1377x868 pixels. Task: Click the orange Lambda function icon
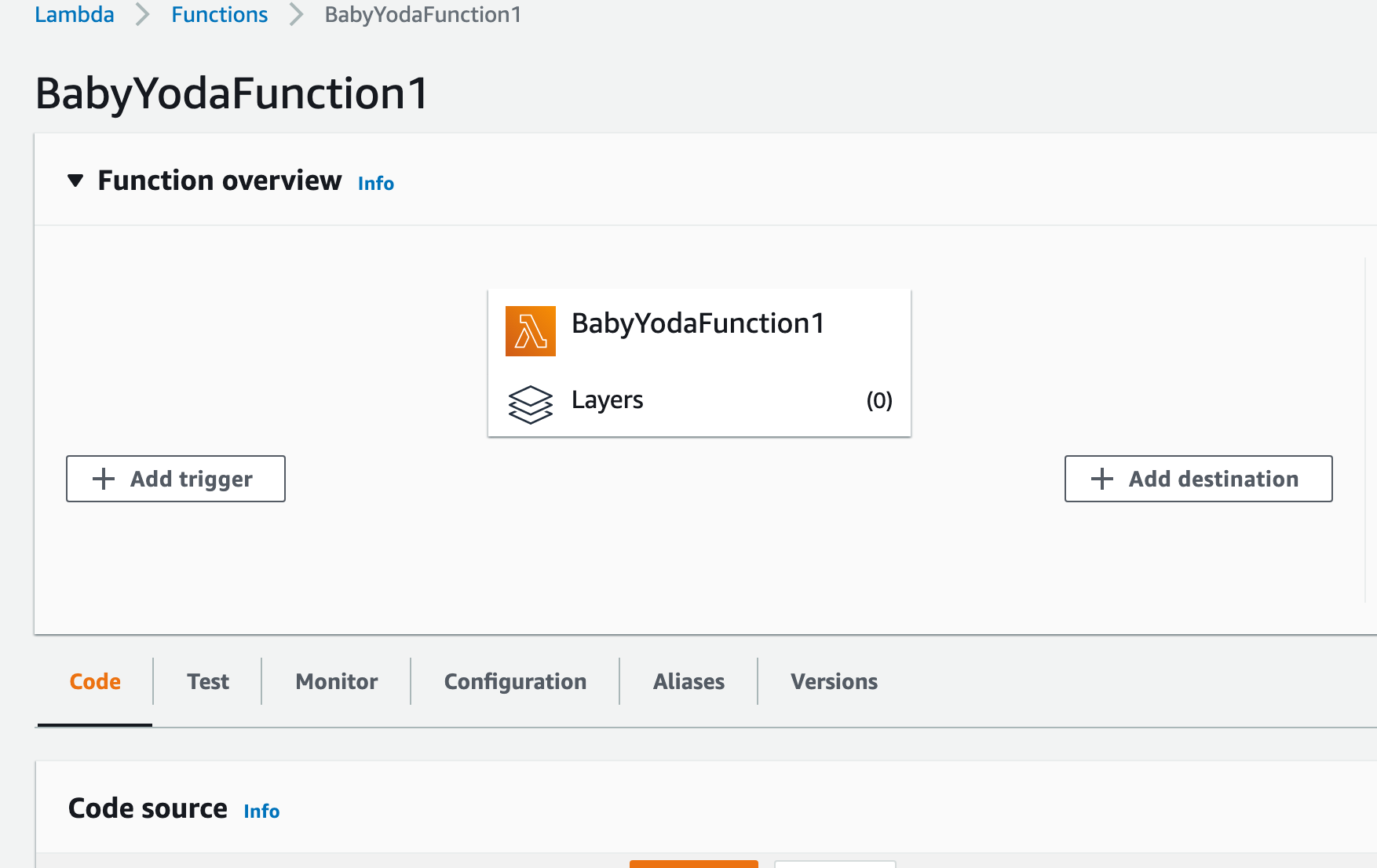tap(531, 331)
